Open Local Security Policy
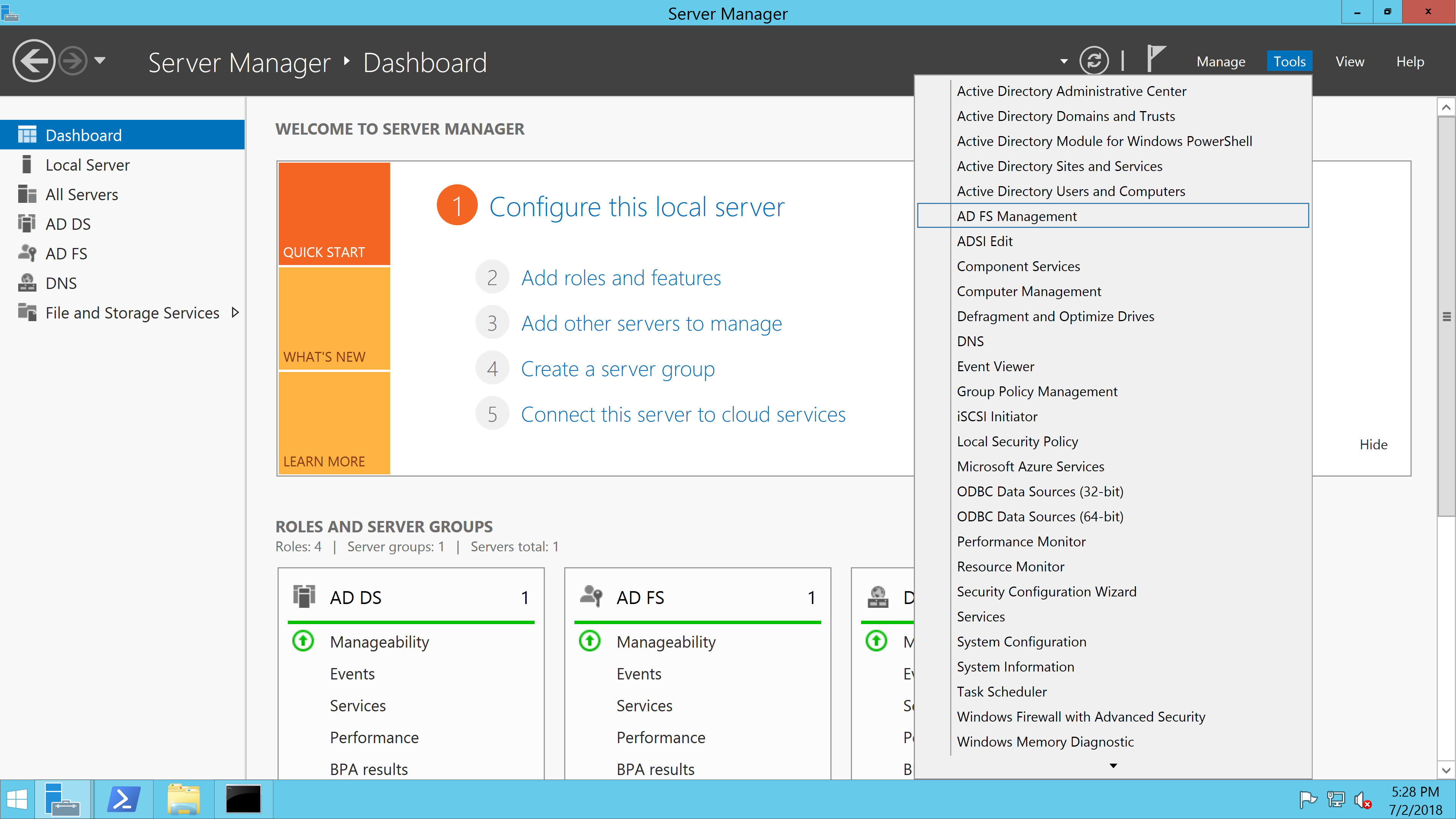Image resolution: width=1456 pixels, height=819 pixels. click(1112, 441)
